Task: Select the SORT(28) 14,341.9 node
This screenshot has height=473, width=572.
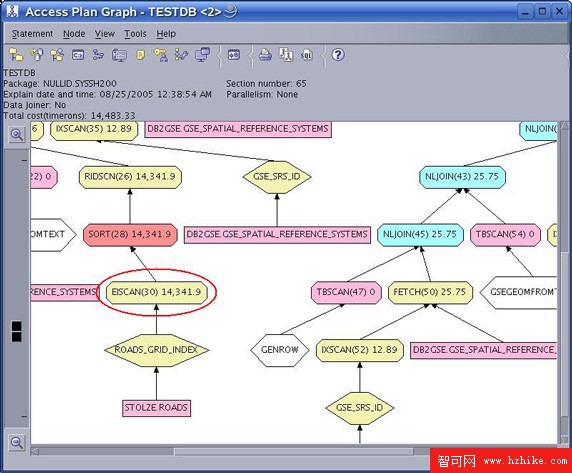Action: click(130, 234)
